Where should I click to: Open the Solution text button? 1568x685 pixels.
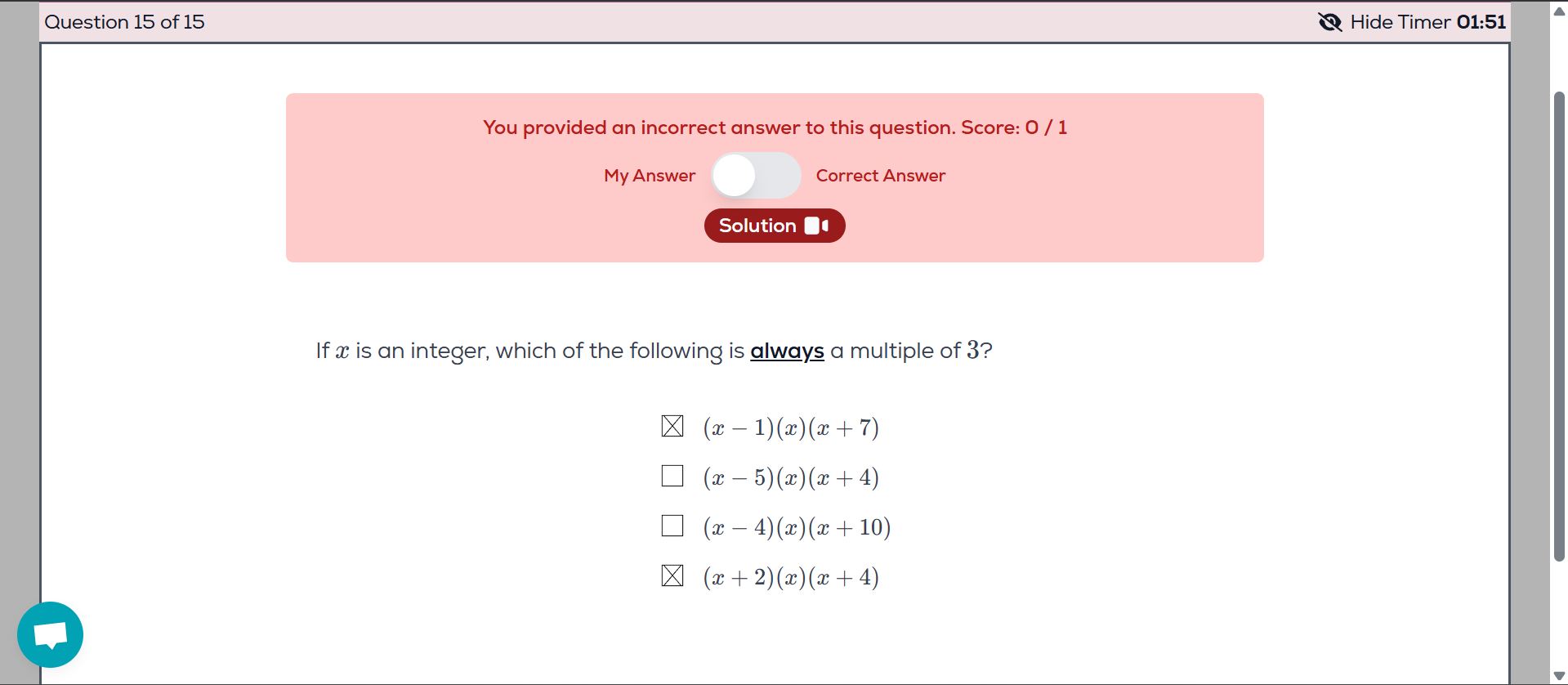(757, 226)
